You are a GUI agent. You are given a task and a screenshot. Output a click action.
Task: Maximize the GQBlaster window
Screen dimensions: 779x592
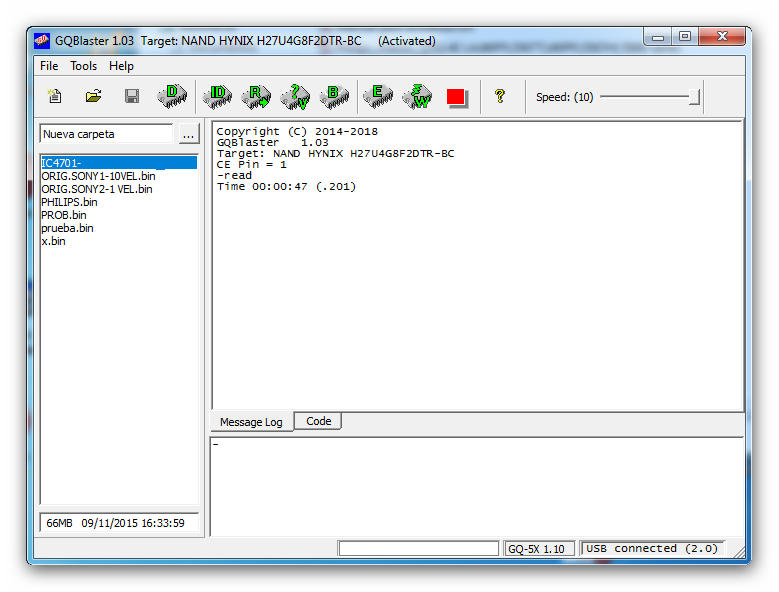[x=685, y=37]
